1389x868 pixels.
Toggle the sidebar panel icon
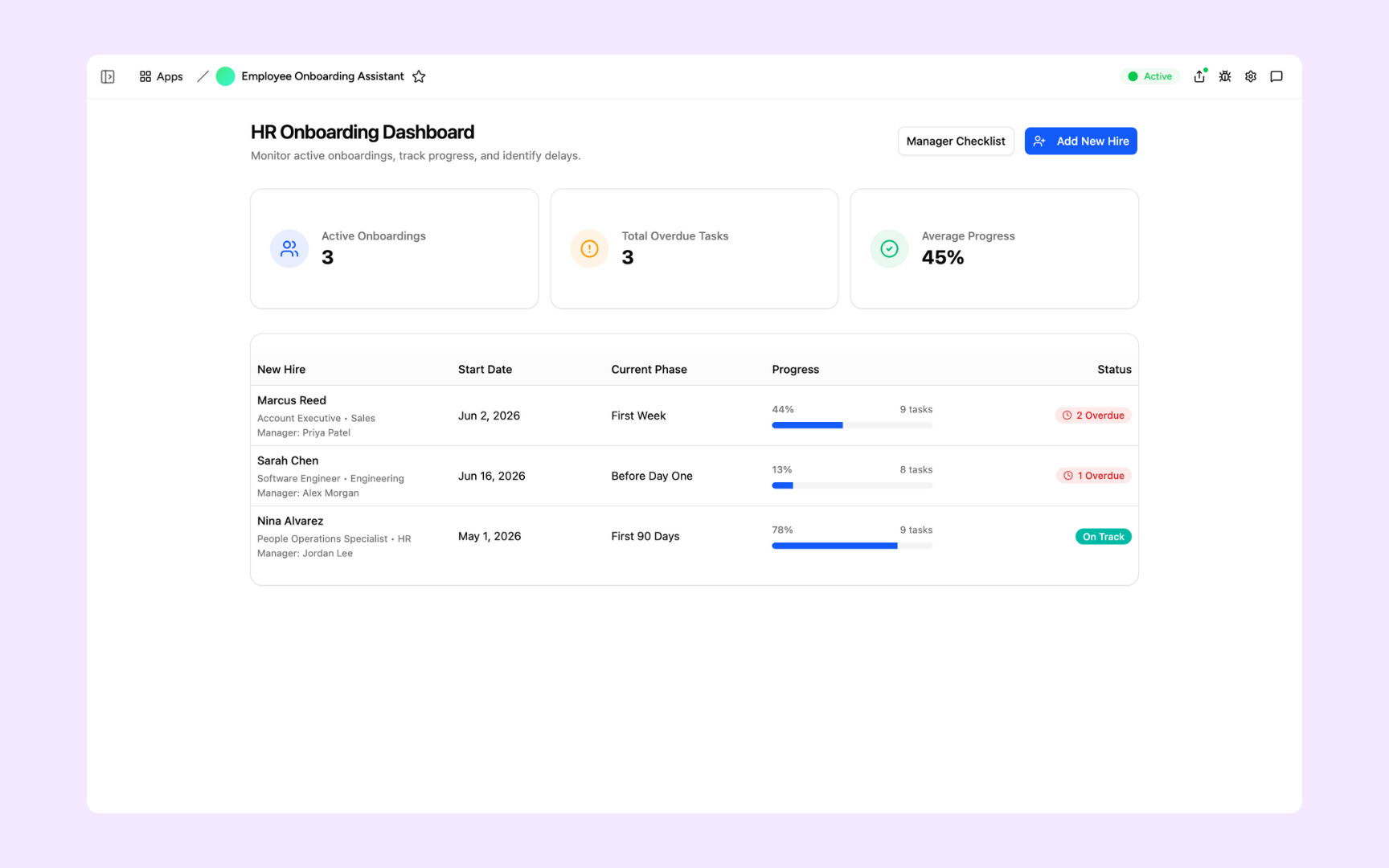[108, 76]
